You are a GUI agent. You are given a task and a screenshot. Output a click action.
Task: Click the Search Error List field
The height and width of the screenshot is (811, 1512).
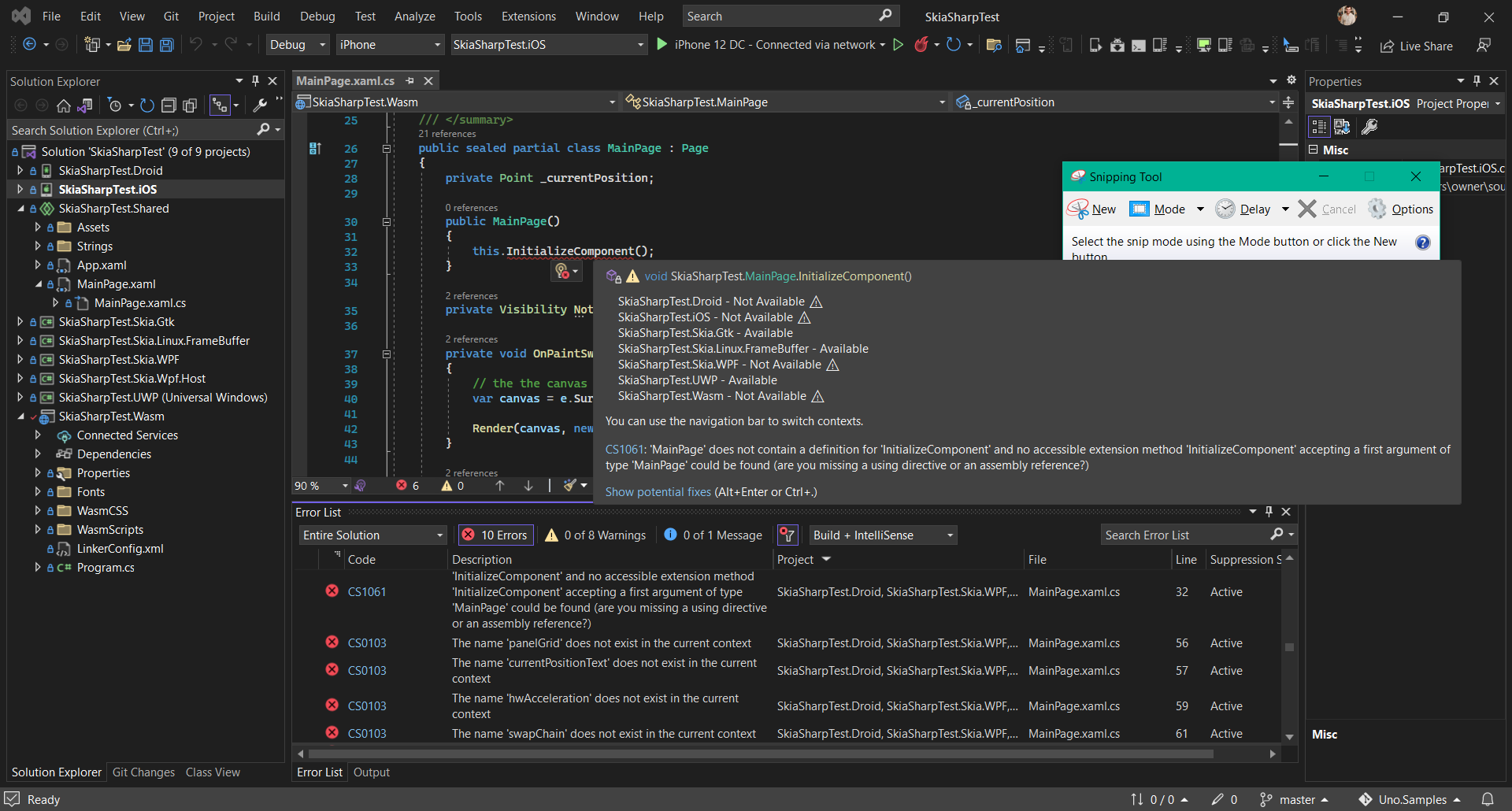pos(1189,535)
